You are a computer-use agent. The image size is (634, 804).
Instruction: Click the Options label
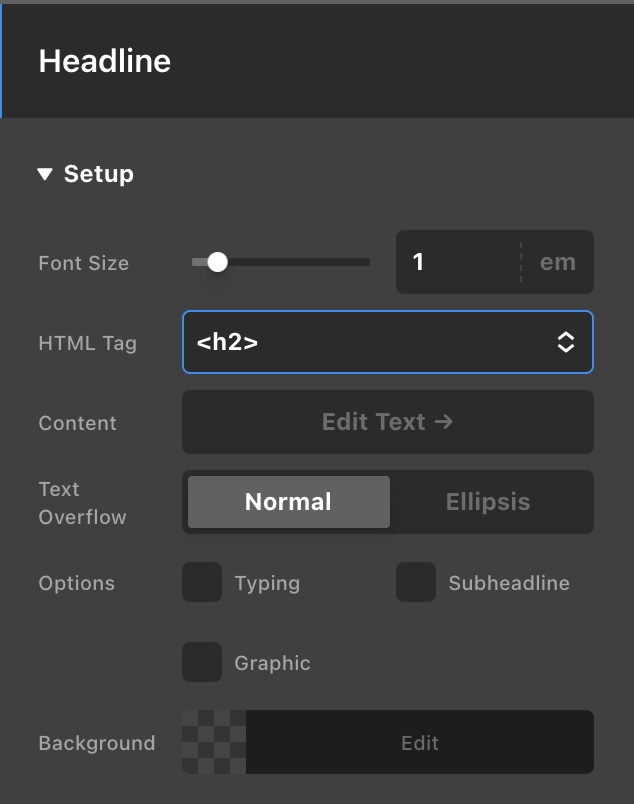tap(76, 583)
